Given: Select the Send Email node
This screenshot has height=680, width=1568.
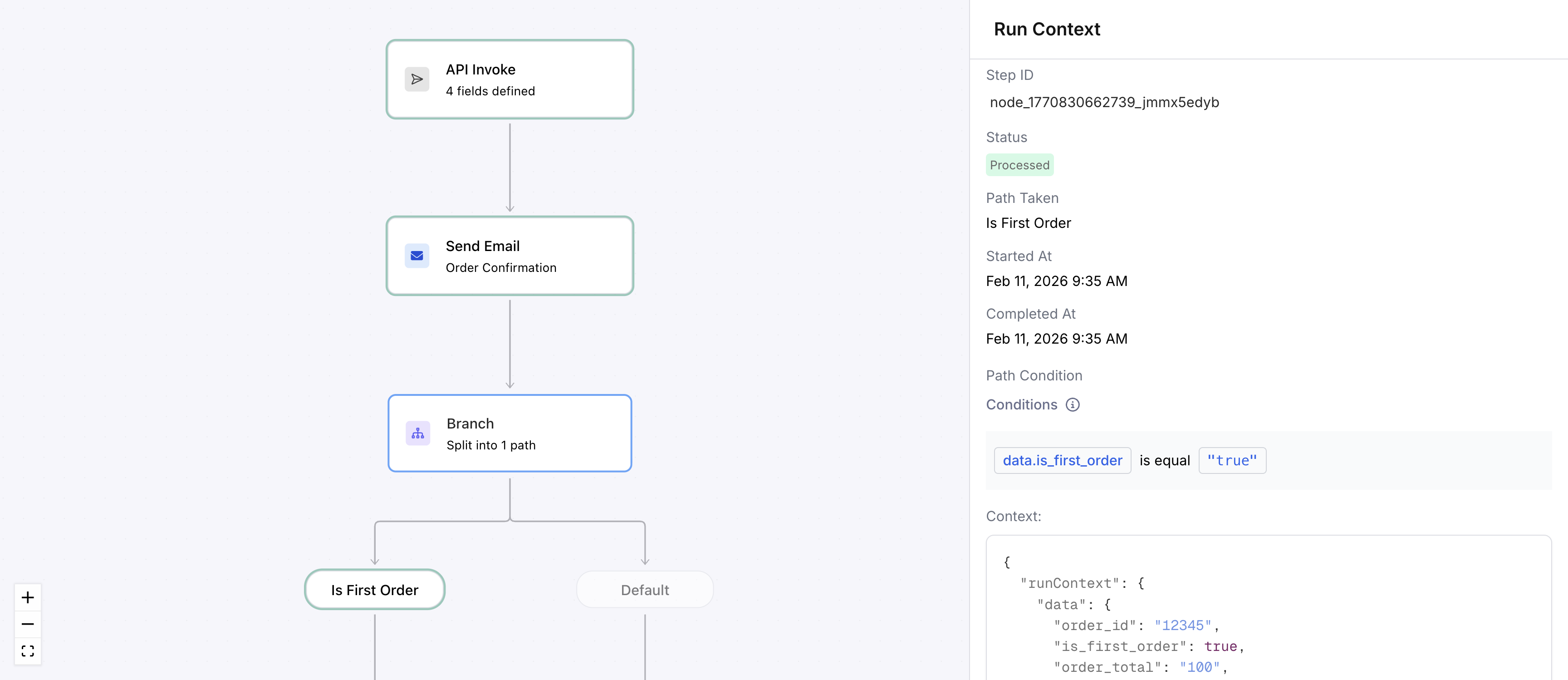Looking at the screenshot, I should [510, 256].
